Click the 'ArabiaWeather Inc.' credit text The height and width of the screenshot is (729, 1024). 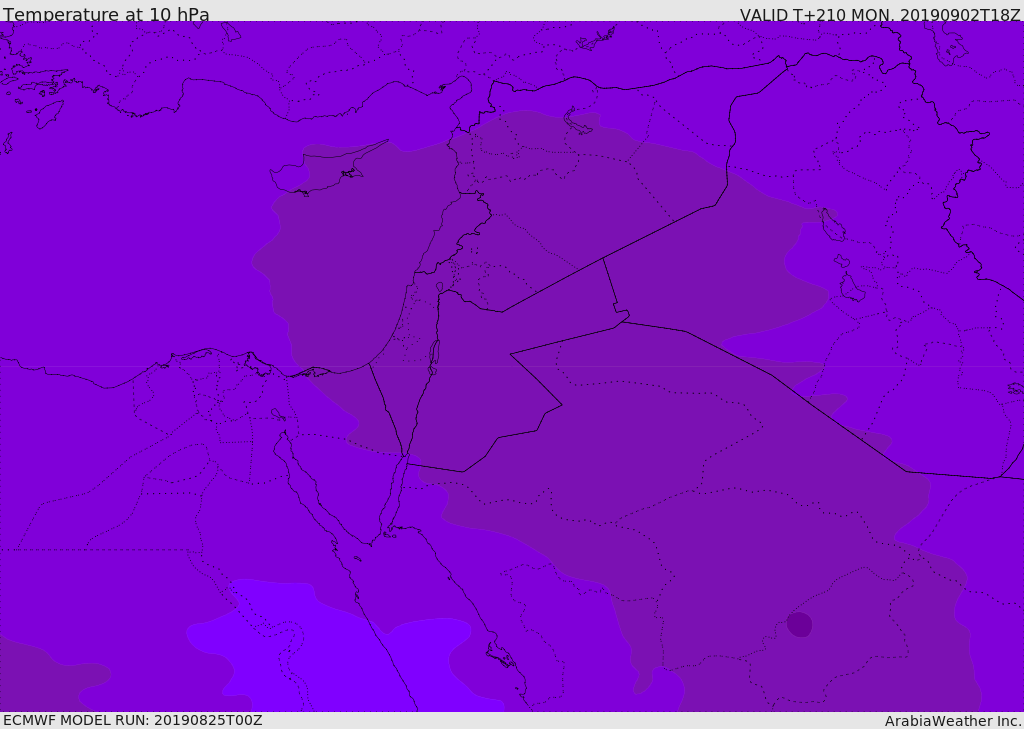coord(954,721)
